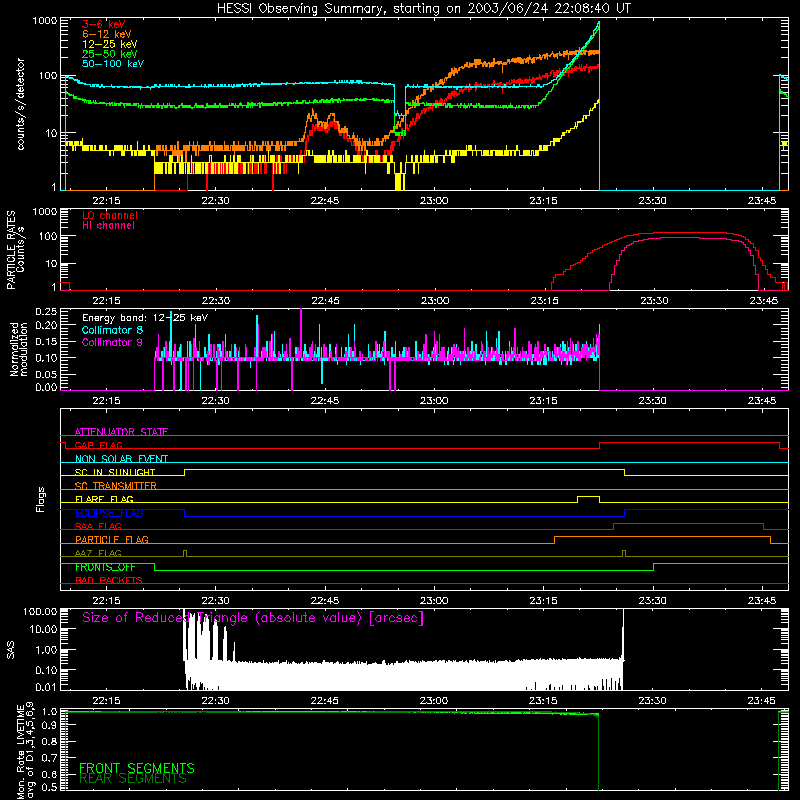Click the vertical 'Flags' axis title
The image size is (800, 800).
41,499
